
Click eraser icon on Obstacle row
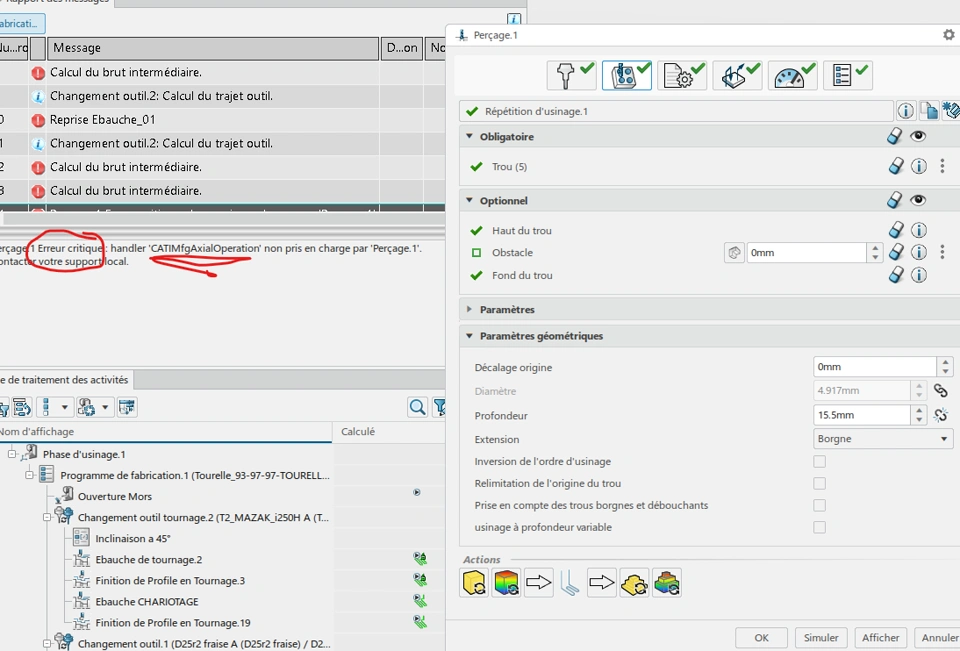pyautogui.click(x=896, y=252)
